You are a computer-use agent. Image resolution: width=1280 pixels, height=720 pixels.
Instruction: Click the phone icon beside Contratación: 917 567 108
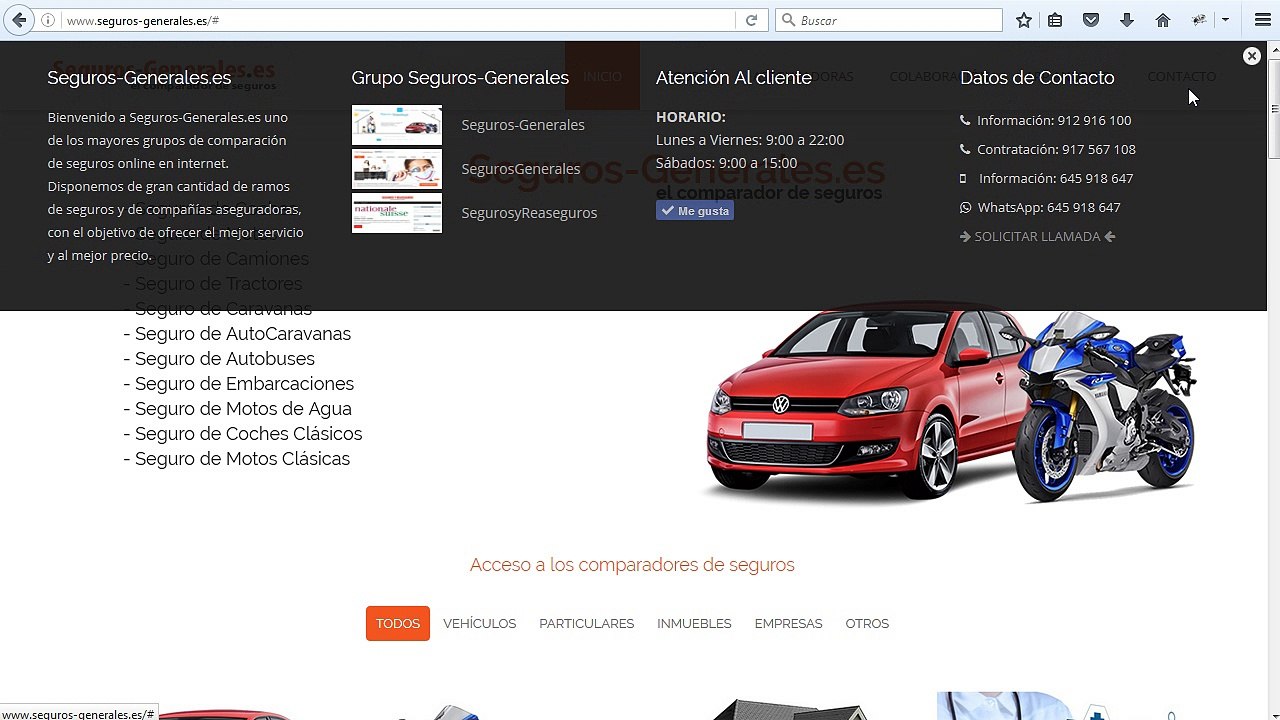click(x=965, y=149)
